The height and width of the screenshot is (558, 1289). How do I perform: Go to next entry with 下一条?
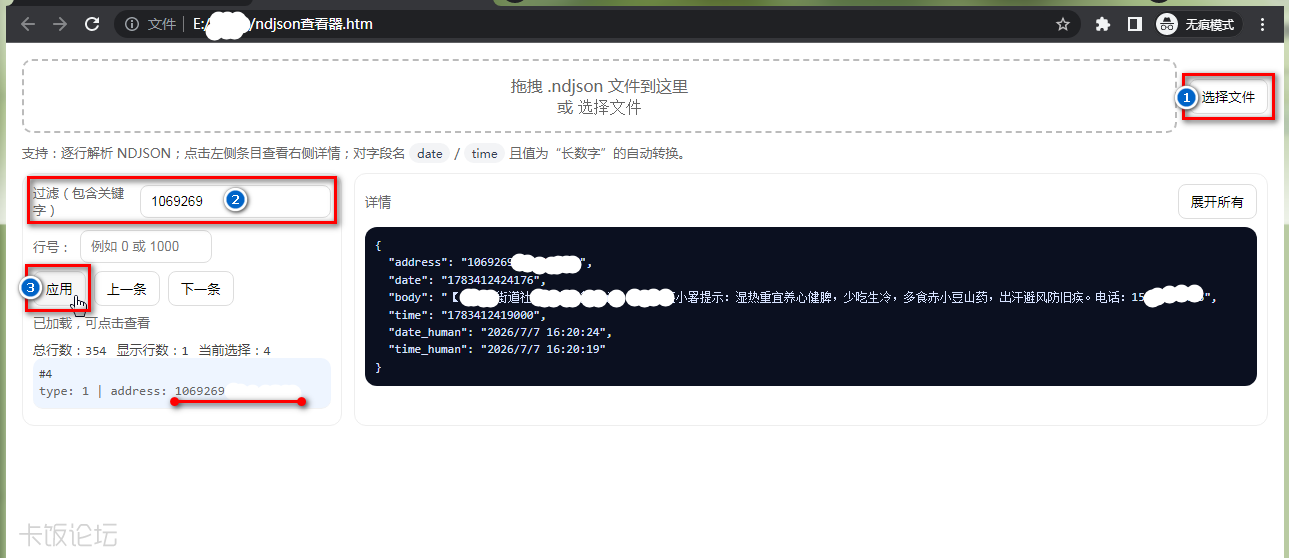200,289
